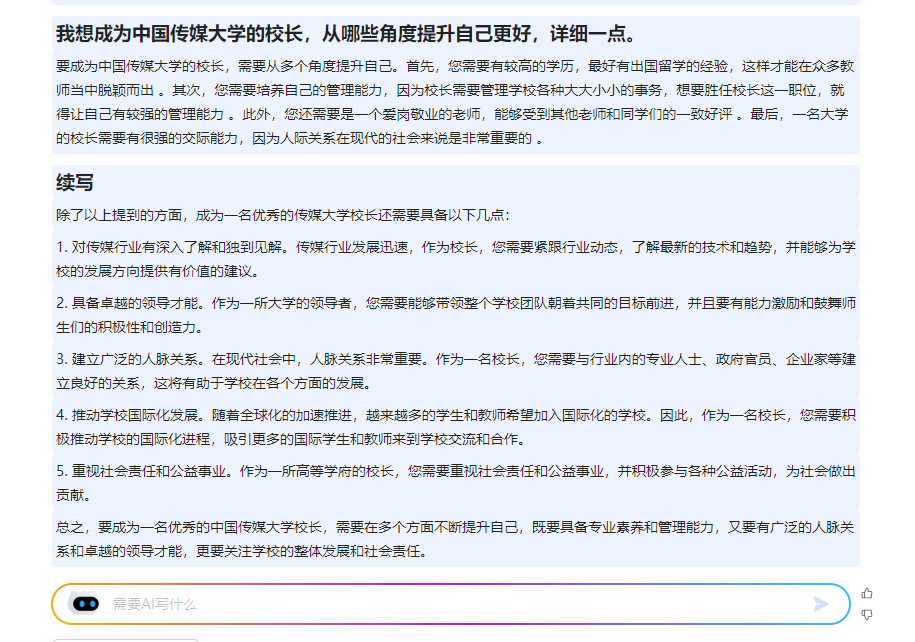Image resolution: width=915 pixels, height=642 pixels.
Task: Click item '1. 对传媒行业有深入了解和独到见解'
Action: (455, 259)
